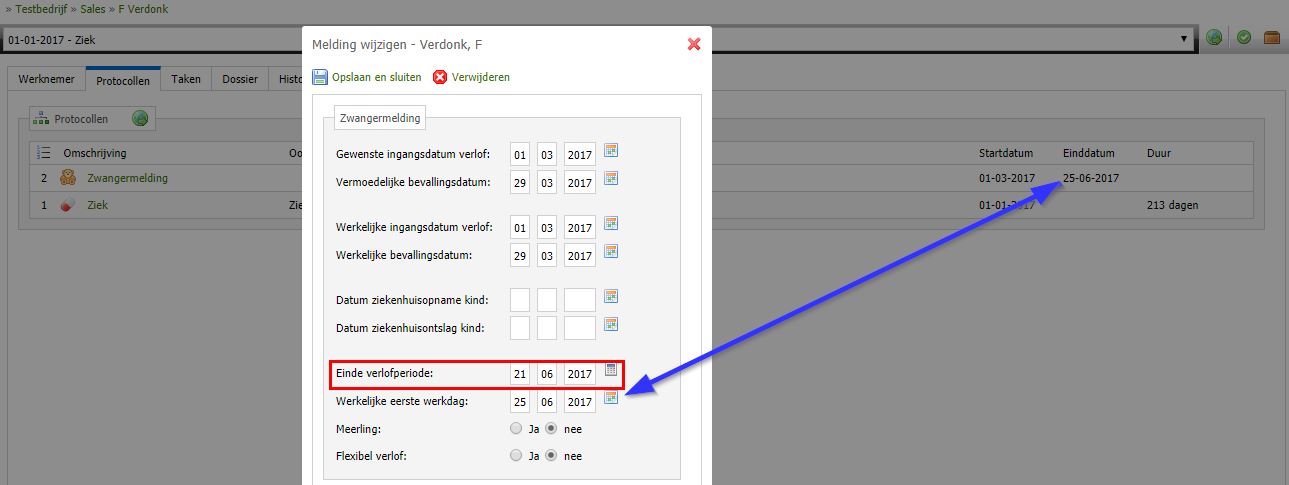Click year field of Einde verlofperiode
This screenshot has width=1289, height=485.
click(x=580, y=374)
